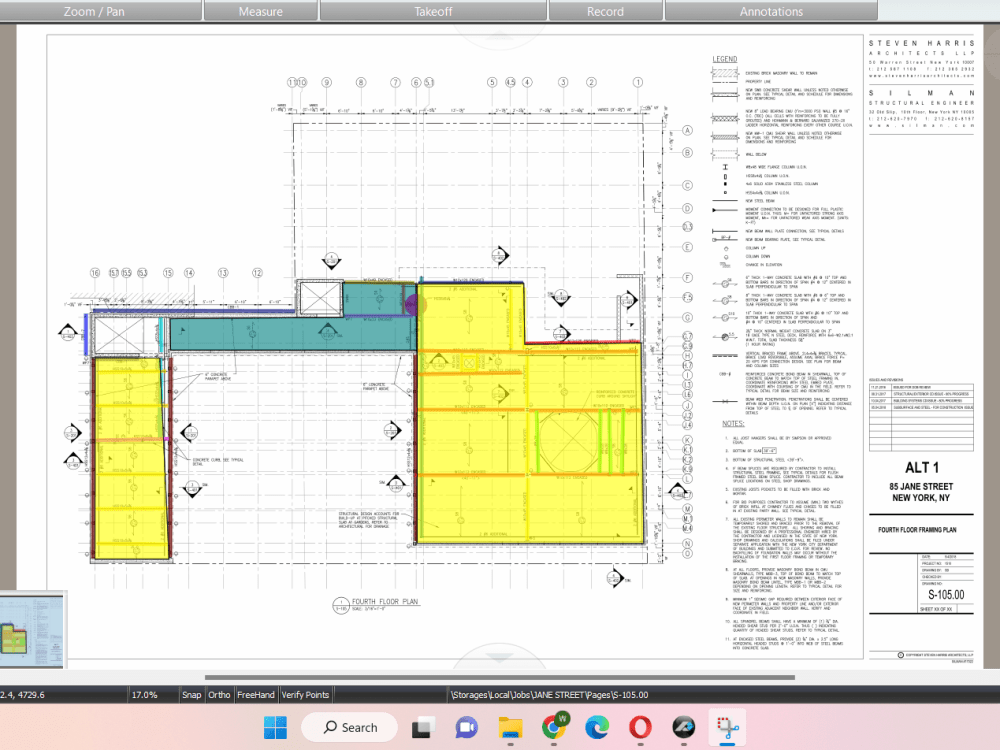Click the taskbar Search box
The width and height of the screenshot is (1000, 750).
(x=349, y=727)
